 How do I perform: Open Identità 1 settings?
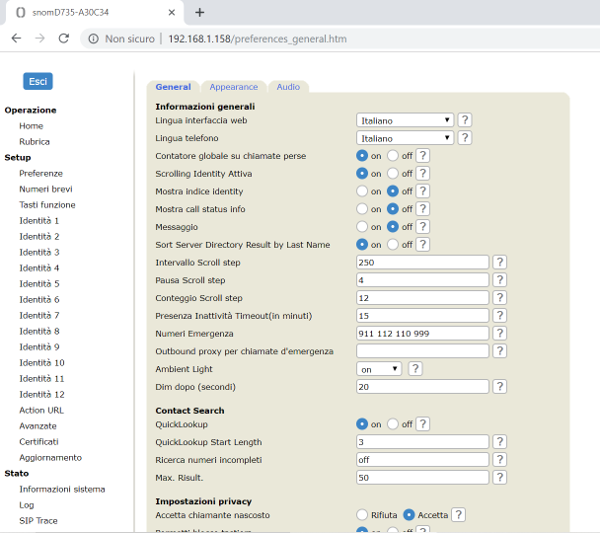[39, 220]
